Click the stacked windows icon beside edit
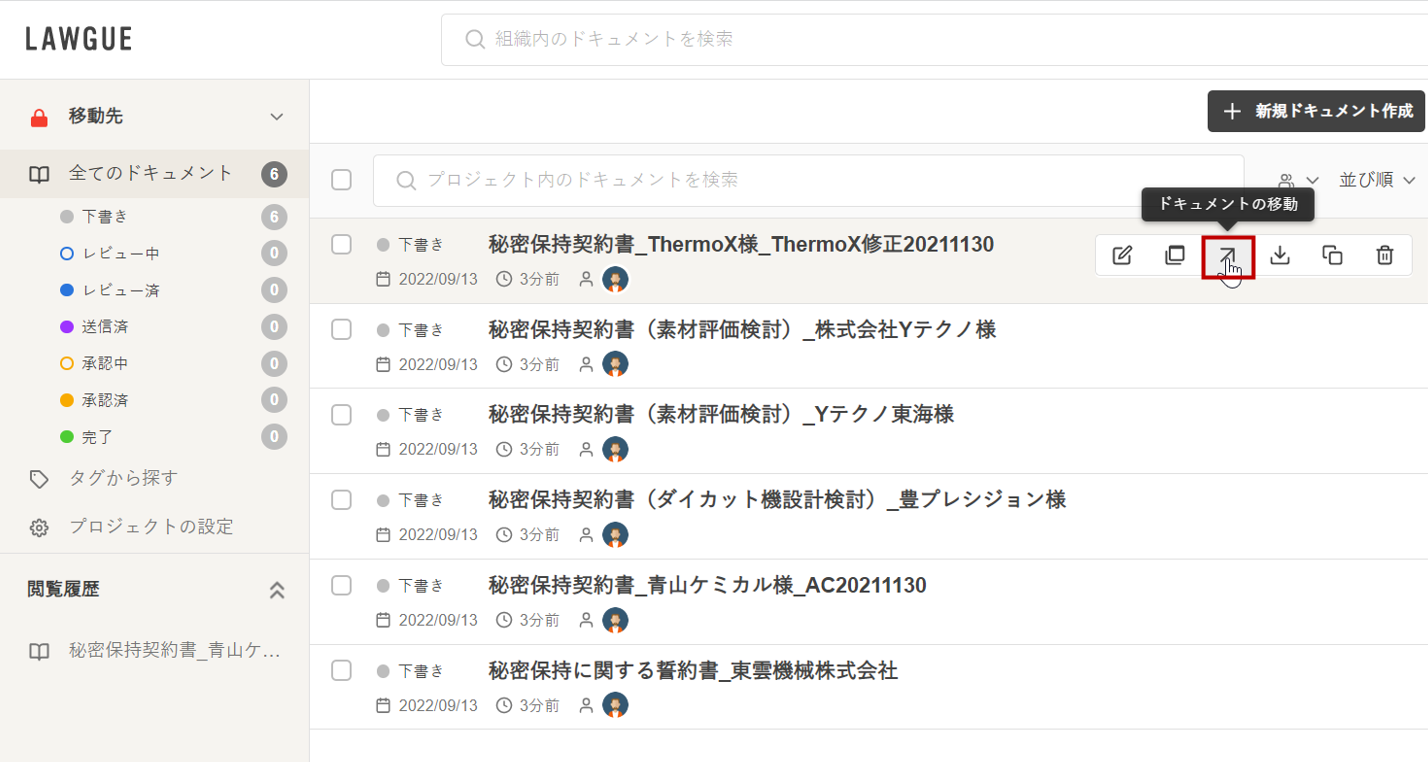This screenshot has width=1428, height=762. [1175, 255]
